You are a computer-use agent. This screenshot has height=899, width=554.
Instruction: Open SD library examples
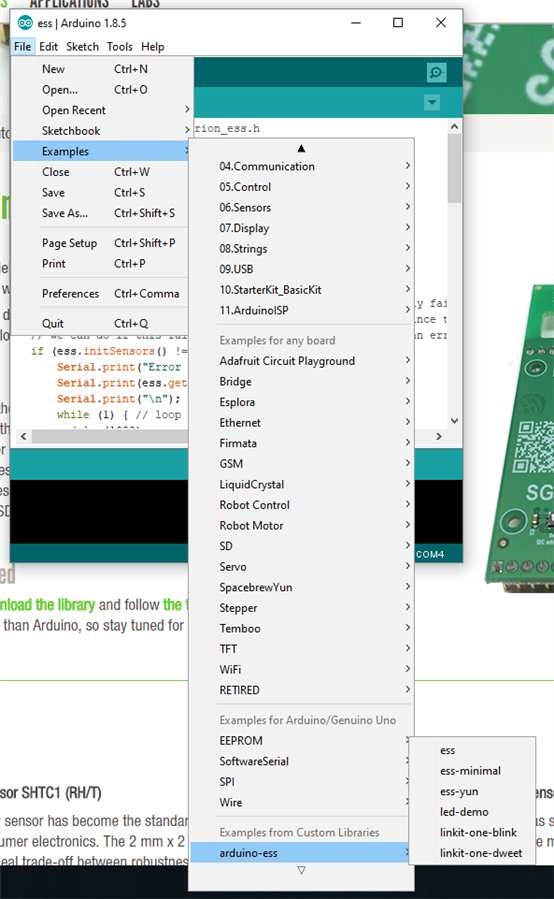[x=301, y=546]
